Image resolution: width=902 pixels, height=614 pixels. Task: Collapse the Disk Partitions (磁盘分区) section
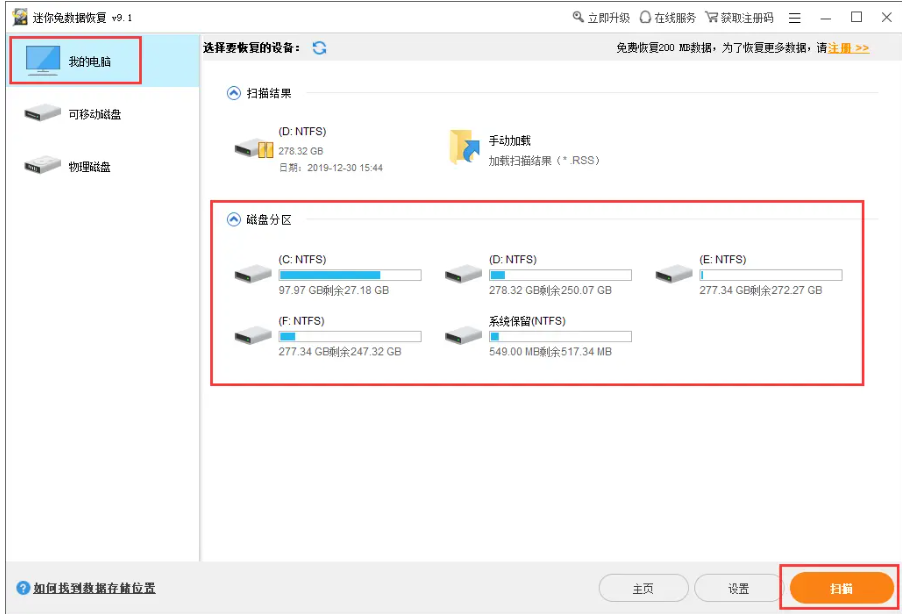click(x=234, y=219)
